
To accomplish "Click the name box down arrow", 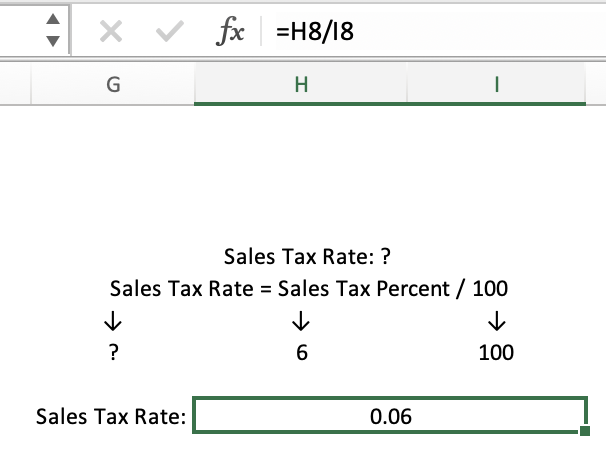I will [x=57, y=42].
